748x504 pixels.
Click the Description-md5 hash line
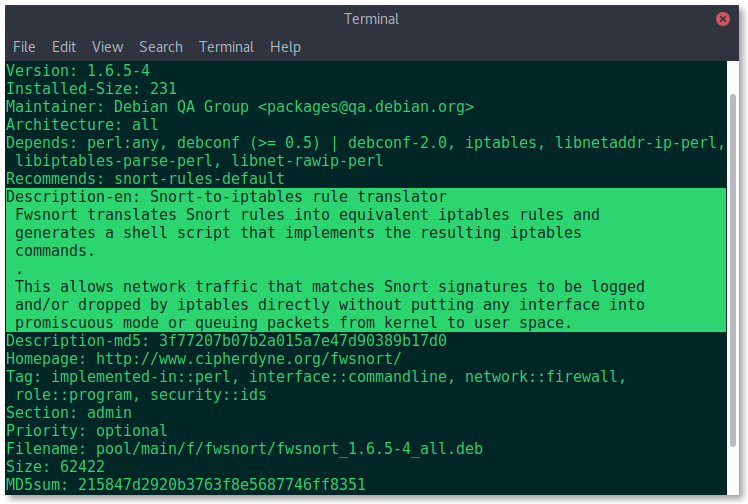226,341
